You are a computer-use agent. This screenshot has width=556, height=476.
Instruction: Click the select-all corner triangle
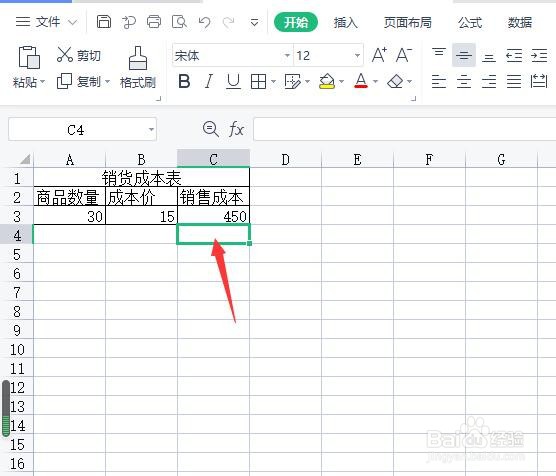click(25, 159)
